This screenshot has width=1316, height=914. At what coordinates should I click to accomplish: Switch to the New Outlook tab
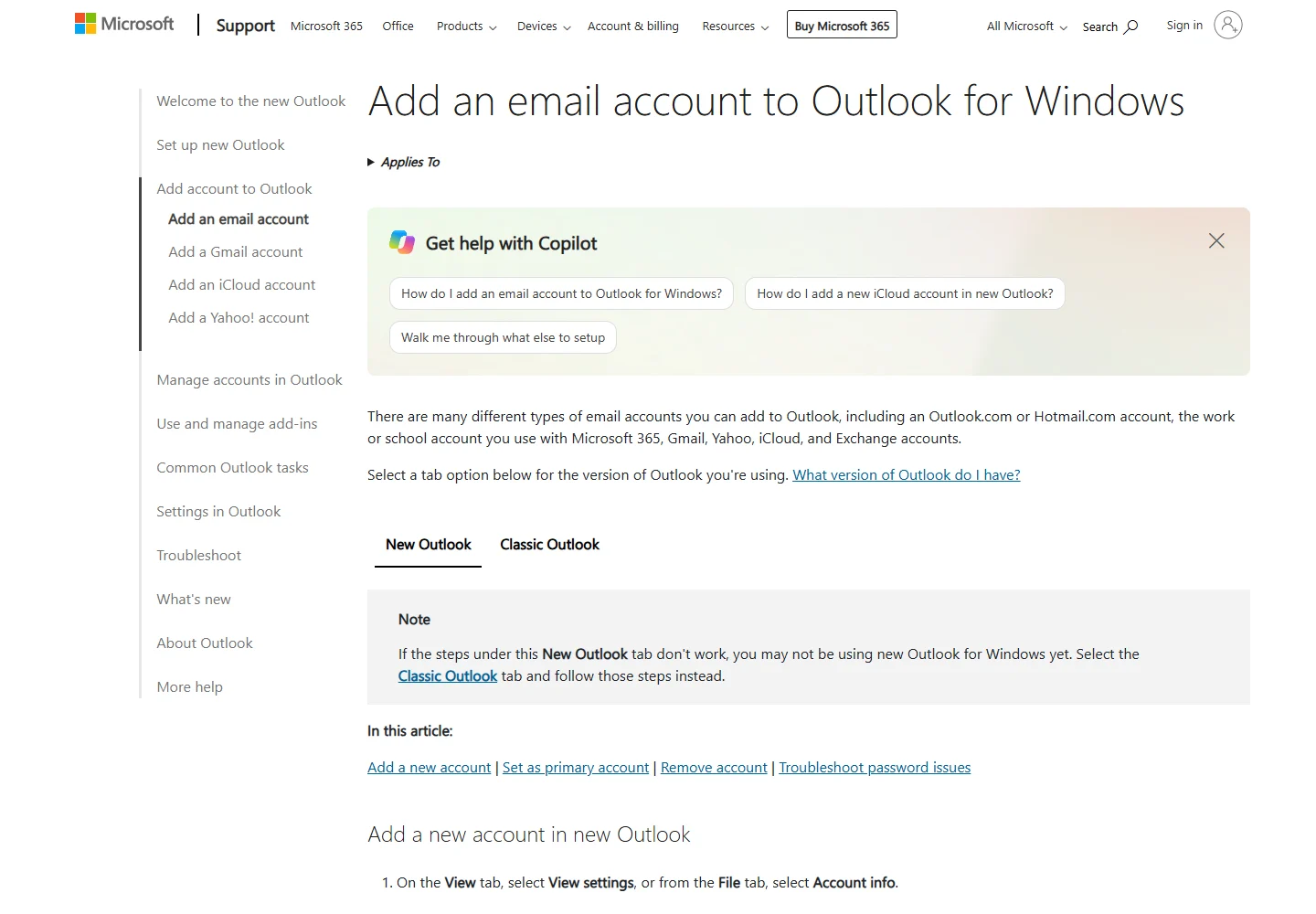pos(428,545)
